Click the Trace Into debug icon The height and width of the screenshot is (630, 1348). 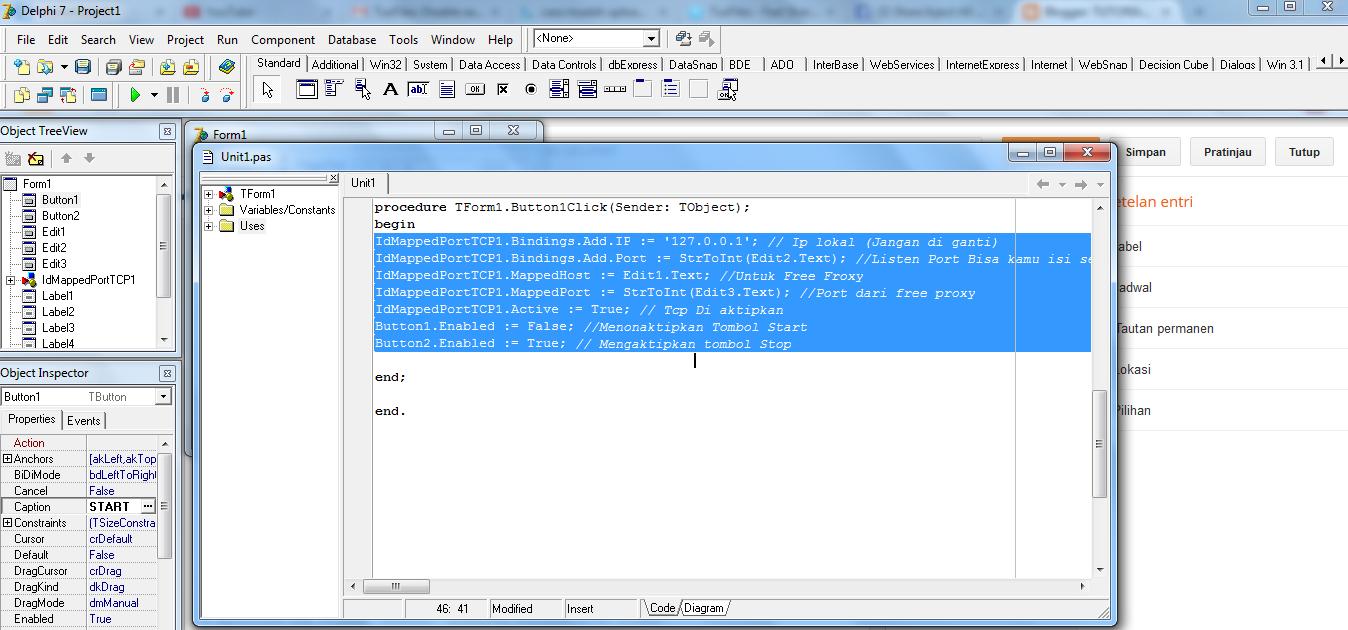click(205, 95)
